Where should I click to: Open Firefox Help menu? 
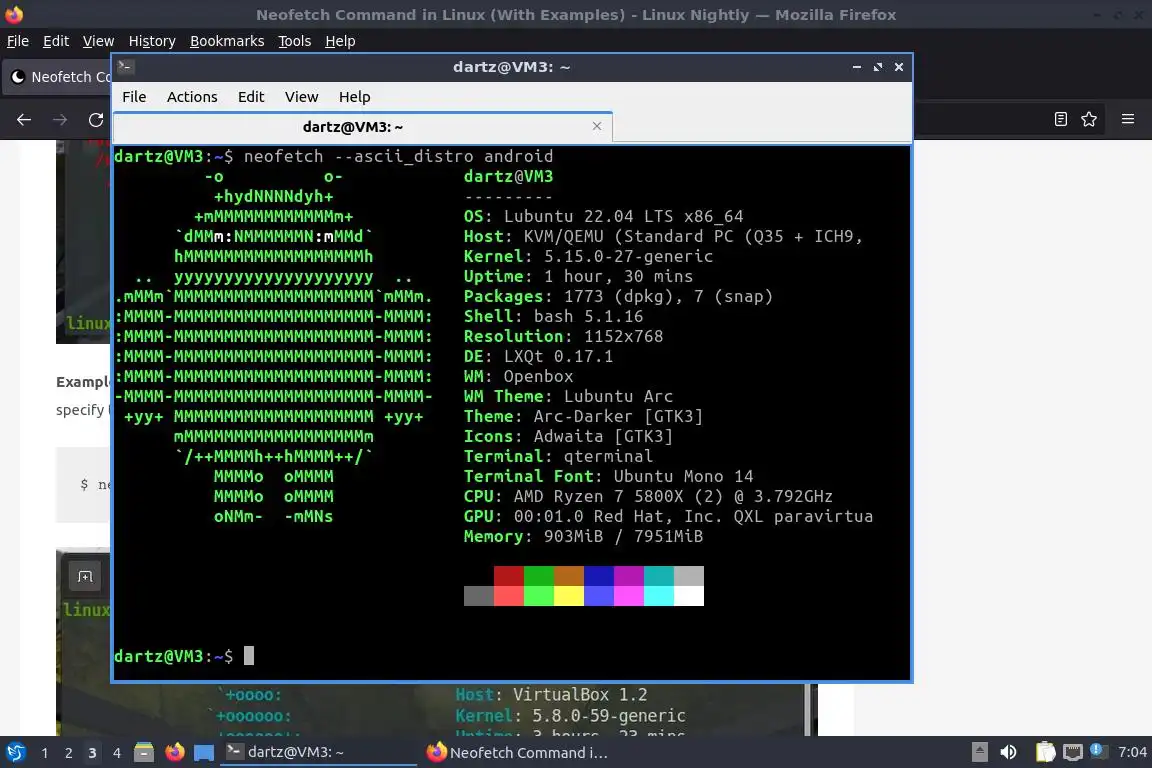click(x=340, y=41)
